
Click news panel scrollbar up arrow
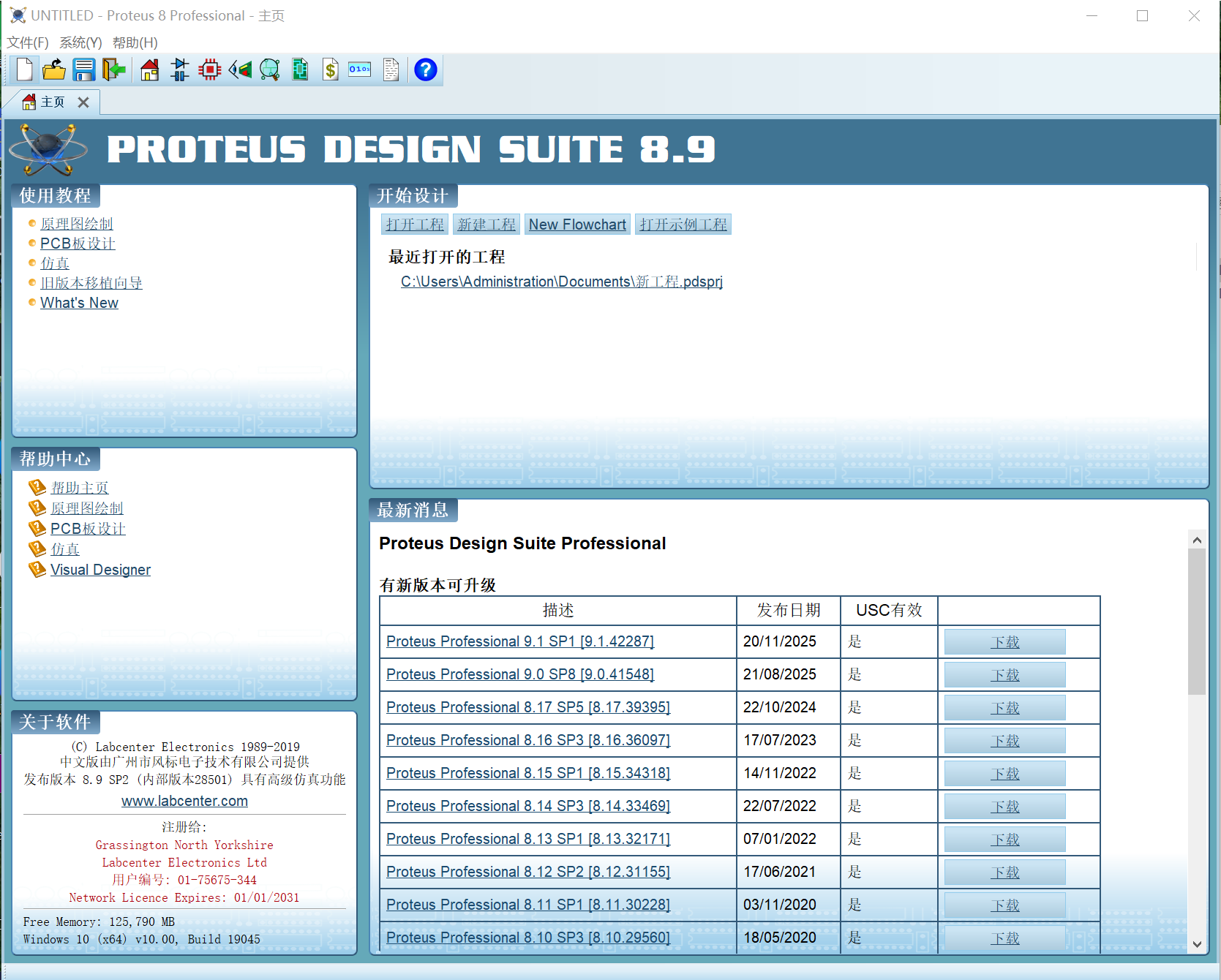[1197, 540]
